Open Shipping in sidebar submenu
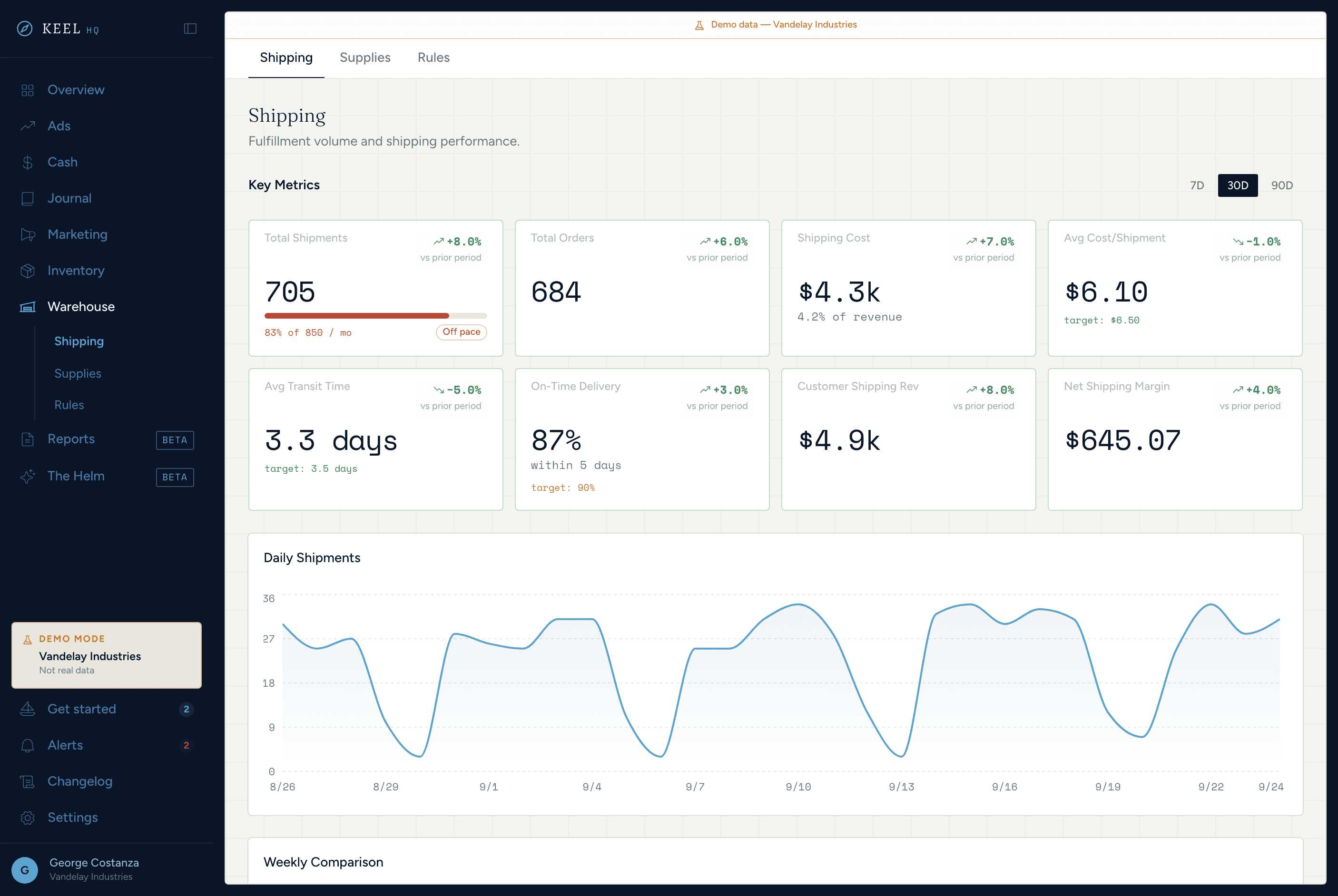 tap(79, 341)
